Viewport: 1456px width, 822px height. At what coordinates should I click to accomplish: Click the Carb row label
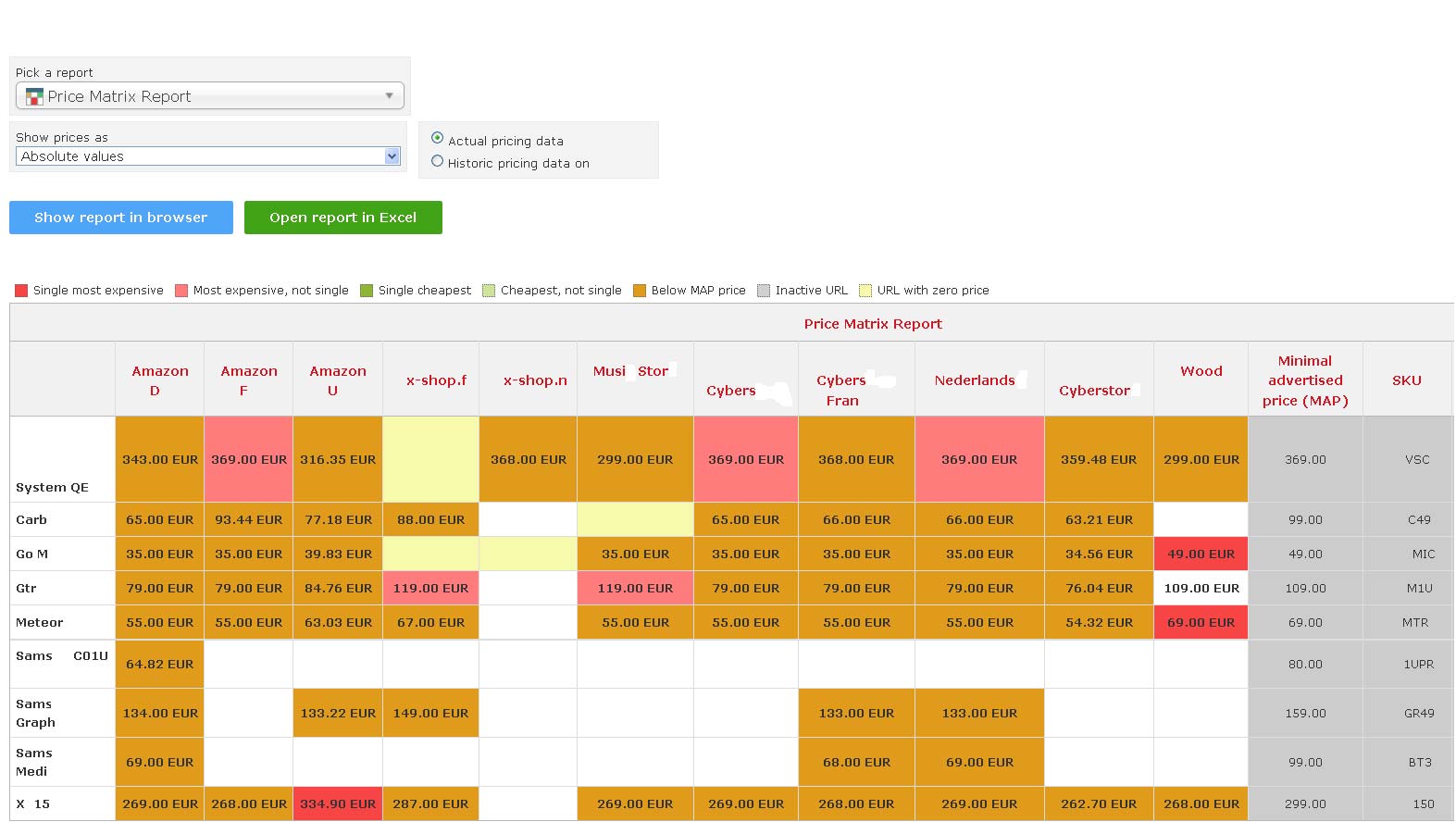pyautogui.click(x=31, y=520)
